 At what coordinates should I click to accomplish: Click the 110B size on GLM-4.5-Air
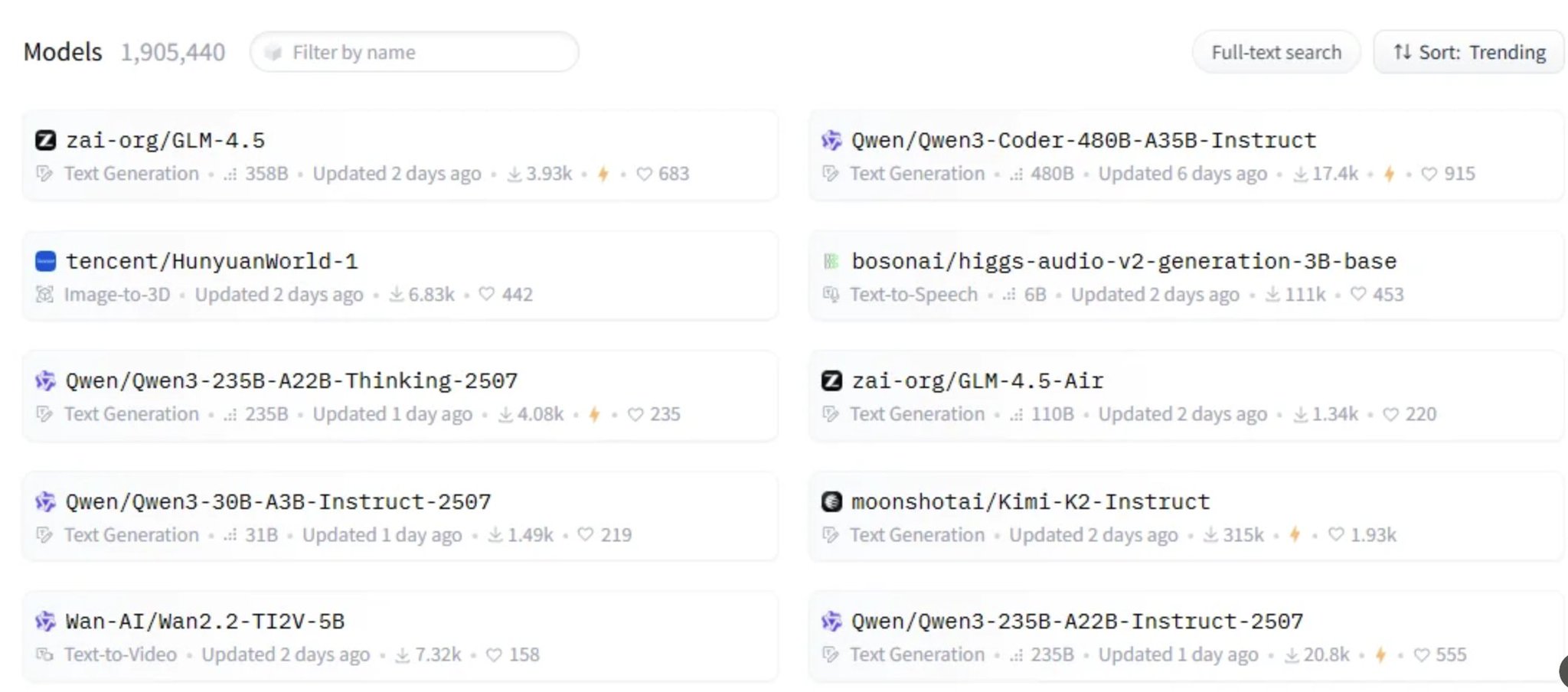pos(1053,414)
